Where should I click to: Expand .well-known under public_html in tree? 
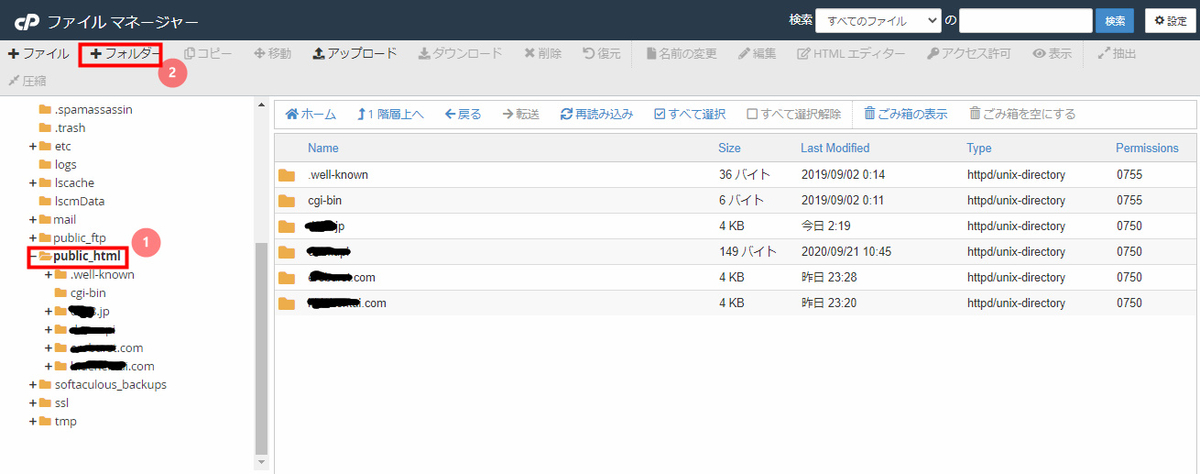[x=49, y=274]
